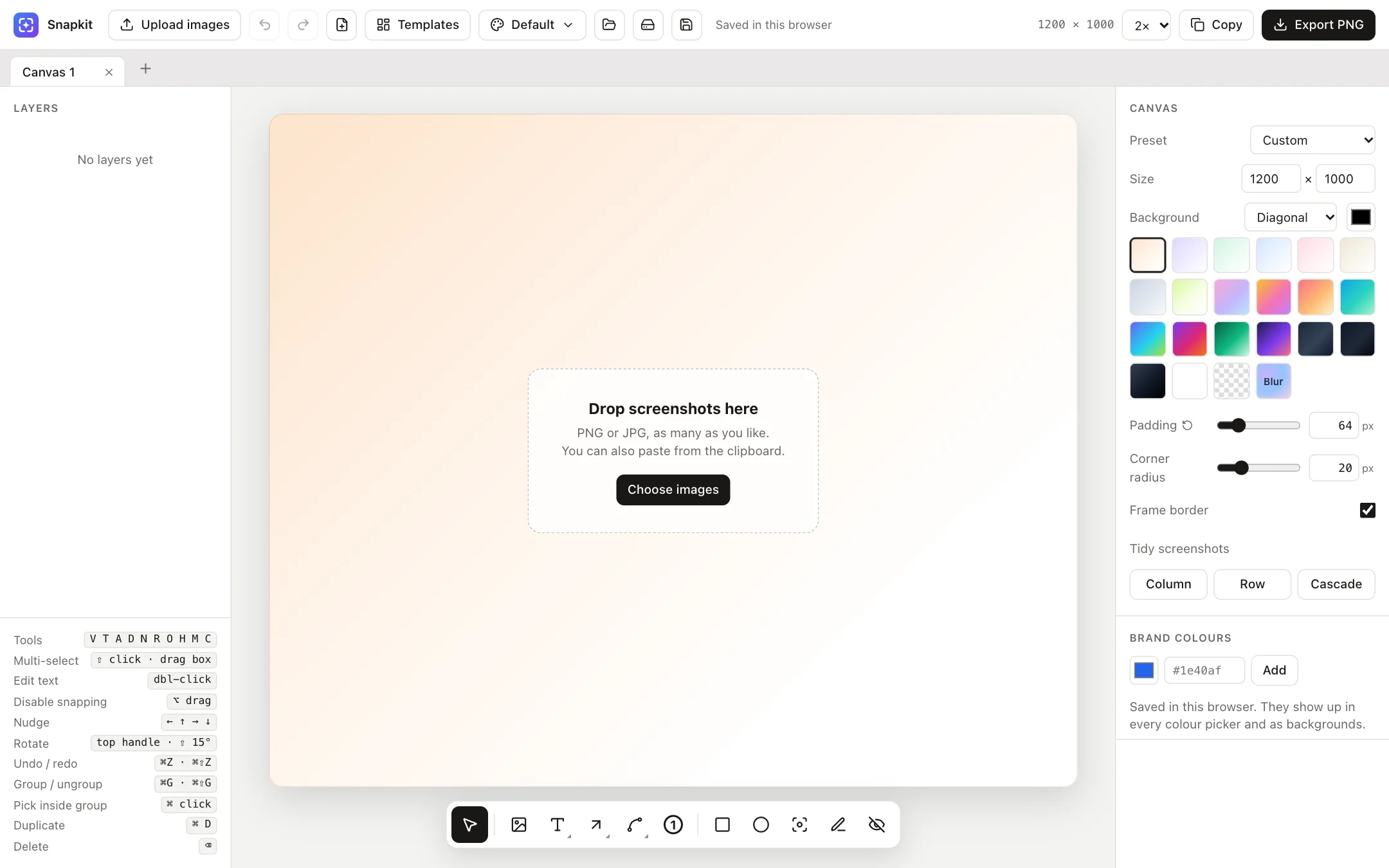
Task: Open the Background style dropdown showing Diagonal
Action: tap(1291, 217)
